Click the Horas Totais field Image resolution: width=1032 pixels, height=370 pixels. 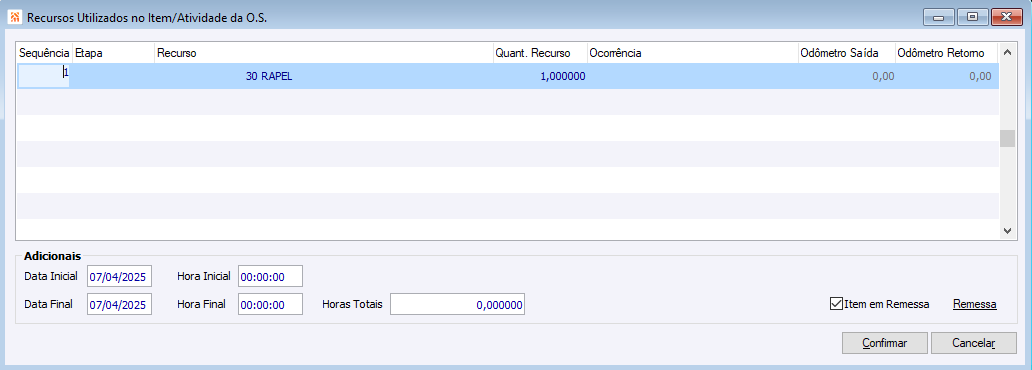pyautogui.click(x=457, y=304)
